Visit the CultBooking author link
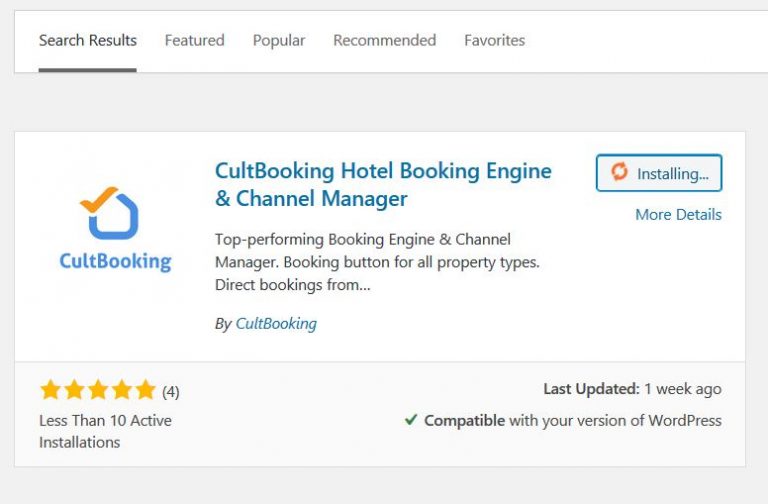Screen dimensions: 768x504 pos(276,323)
